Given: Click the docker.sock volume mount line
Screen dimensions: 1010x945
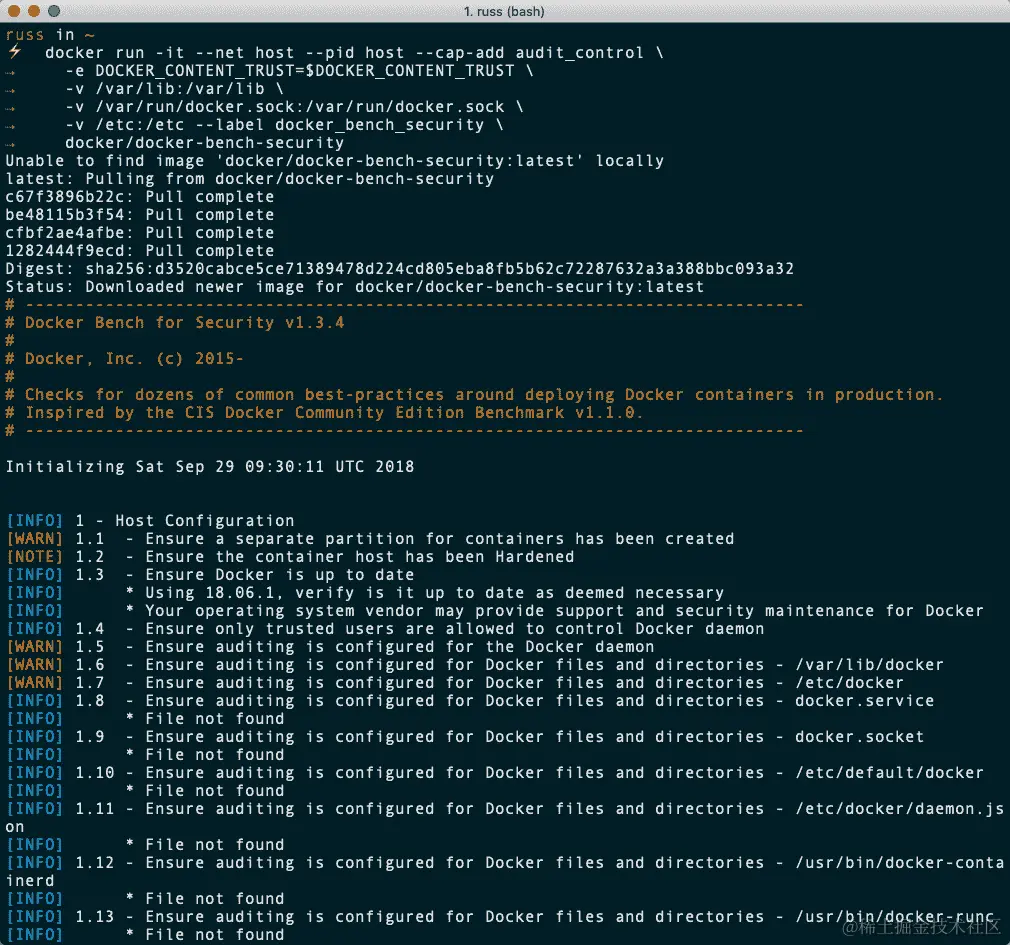Looking at the screenshot, I should click(x=294, y=107).
